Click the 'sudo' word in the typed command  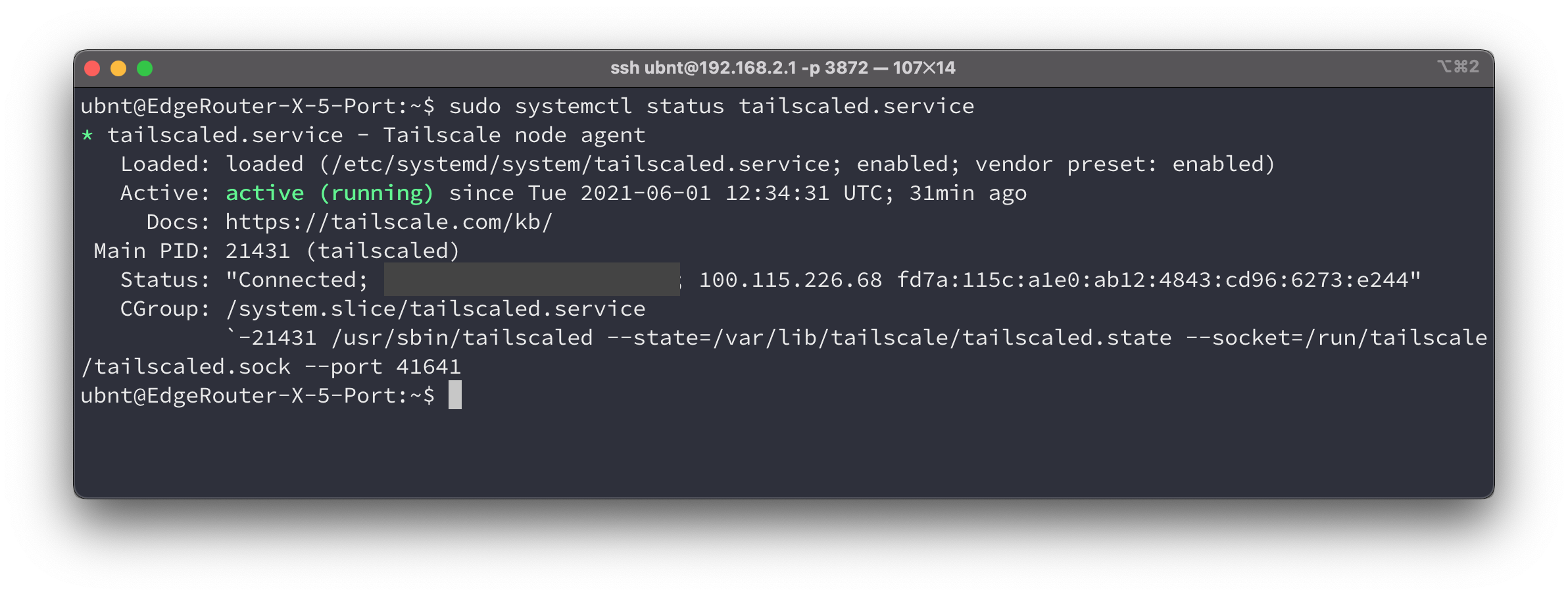tap(474, 107)
